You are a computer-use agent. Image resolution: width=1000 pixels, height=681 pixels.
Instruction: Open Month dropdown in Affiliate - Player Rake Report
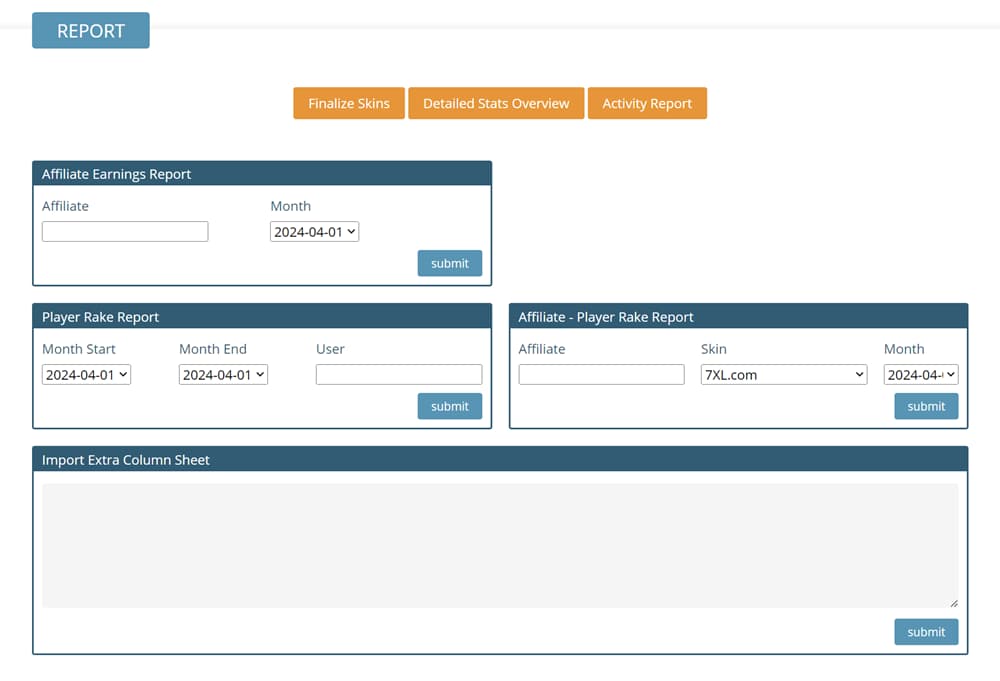tap(921, 375)
